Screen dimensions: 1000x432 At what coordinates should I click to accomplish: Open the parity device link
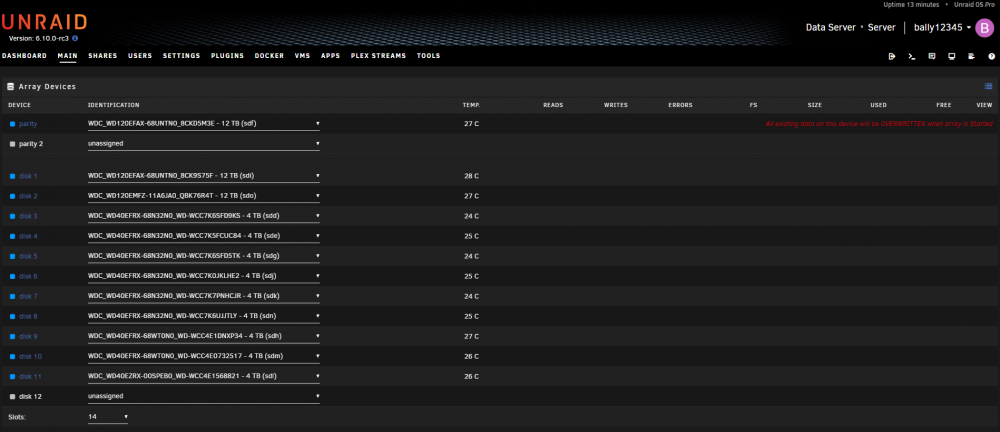(x=28, y=124)
